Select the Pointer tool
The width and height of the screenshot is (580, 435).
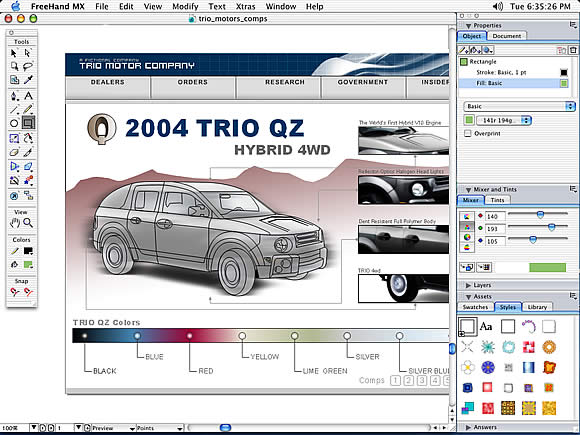tap(14, 53)
